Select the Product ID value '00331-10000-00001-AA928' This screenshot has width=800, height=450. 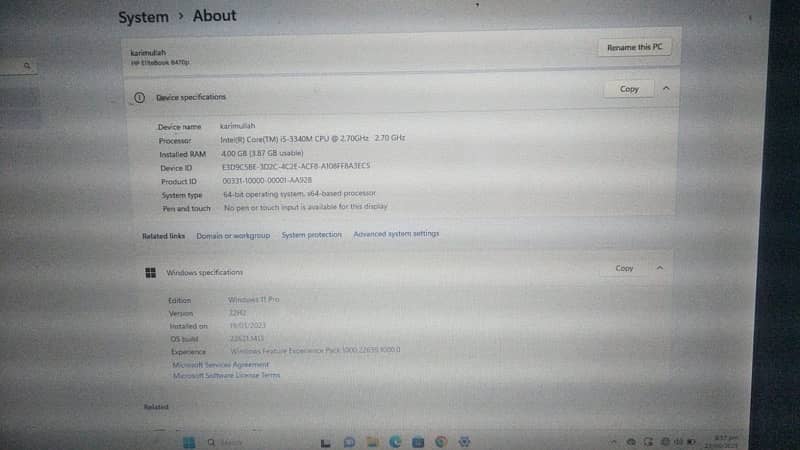[x=267, y=180]
